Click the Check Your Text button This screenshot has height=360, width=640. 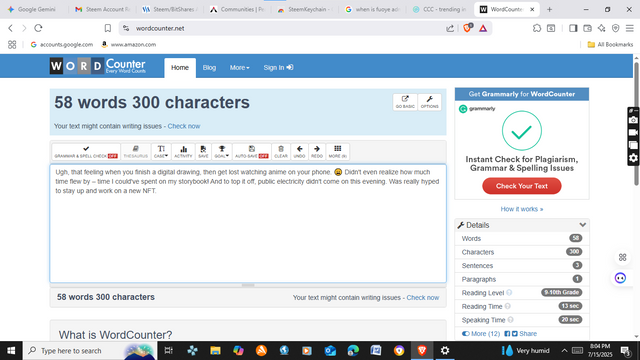(x=522, y=186)
